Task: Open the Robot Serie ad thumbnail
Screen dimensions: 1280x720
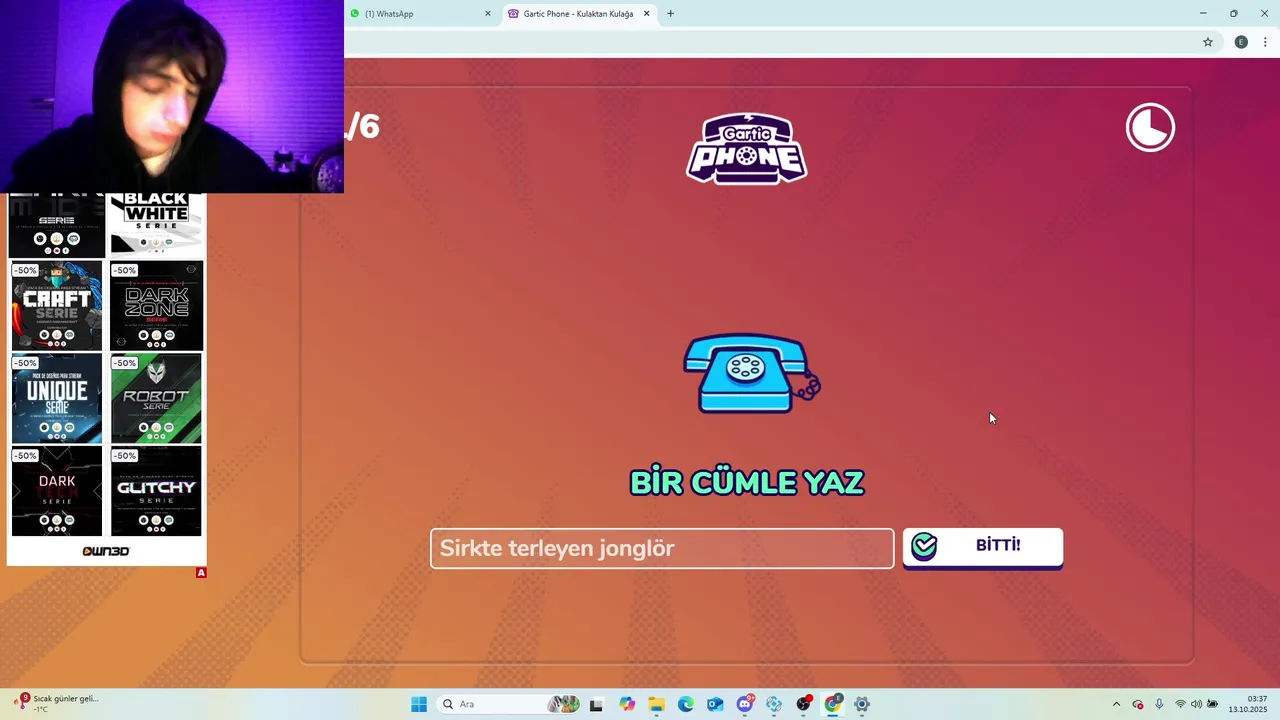Action: (156, 398)
